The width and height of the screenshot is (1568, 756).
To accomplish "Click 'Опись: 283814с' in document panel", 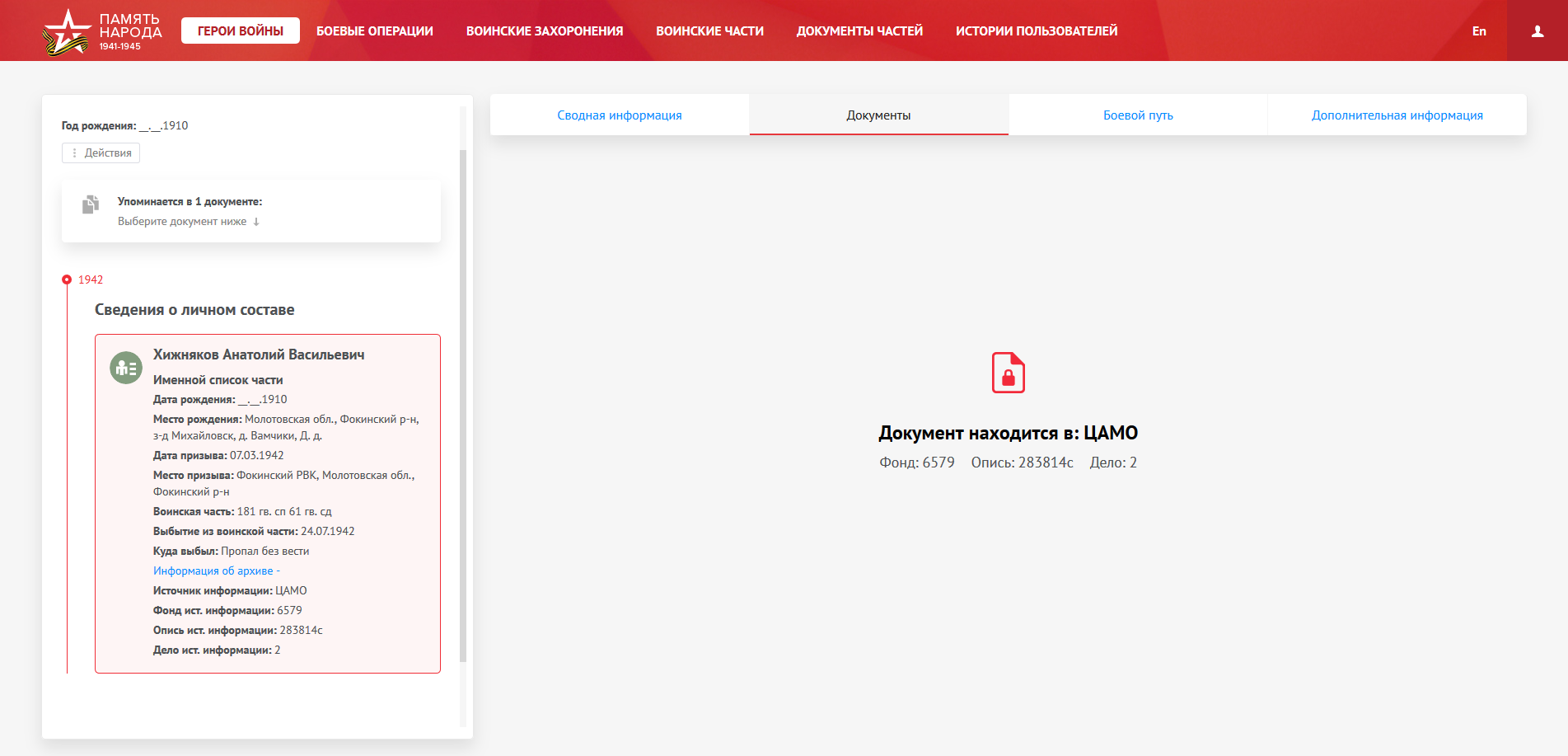I will coord(1022,463).
